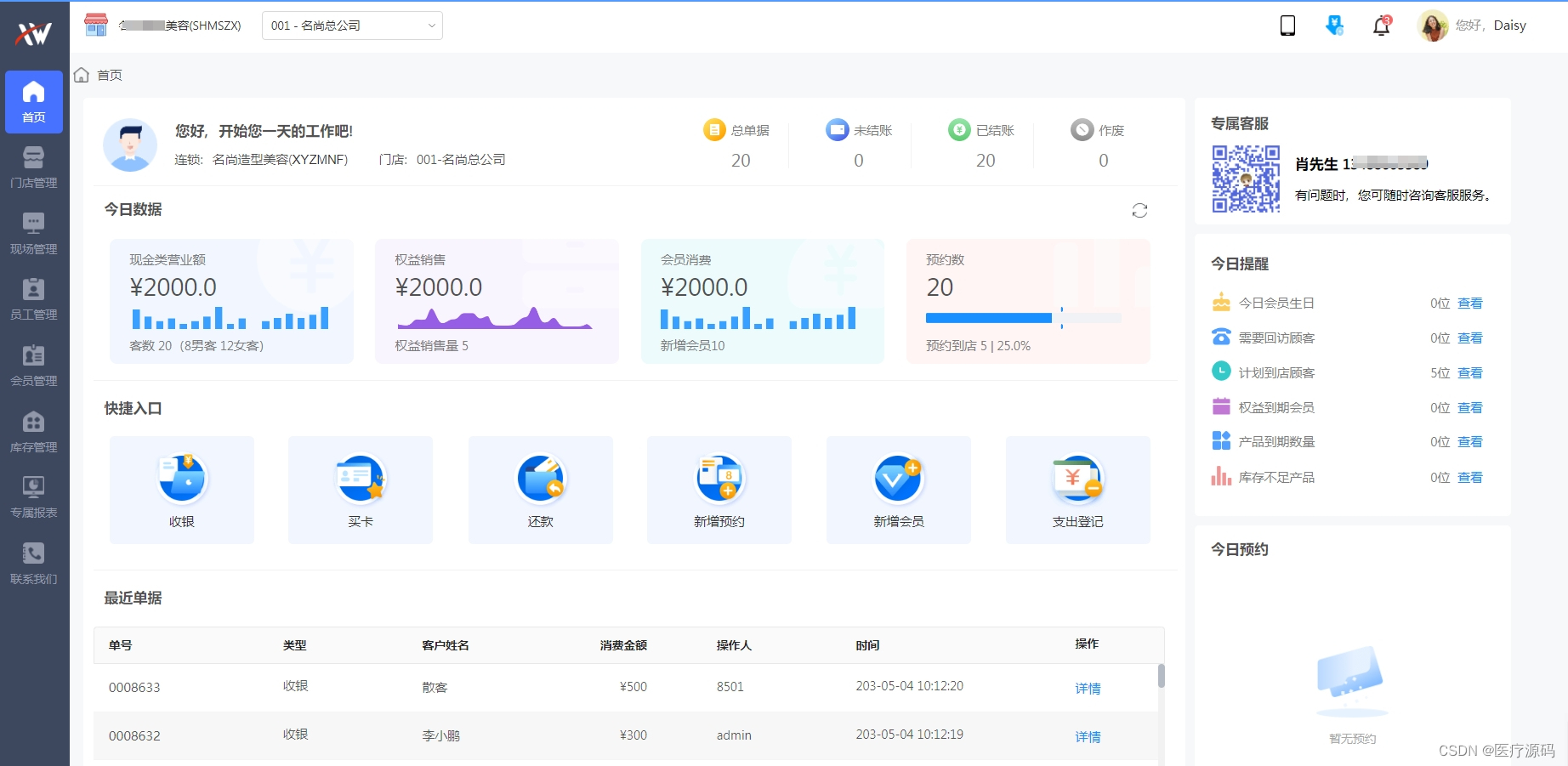Screen dimensions: 1568x766
Task: Open 现场管理 in the sidebar
Action: coord(34,234)
